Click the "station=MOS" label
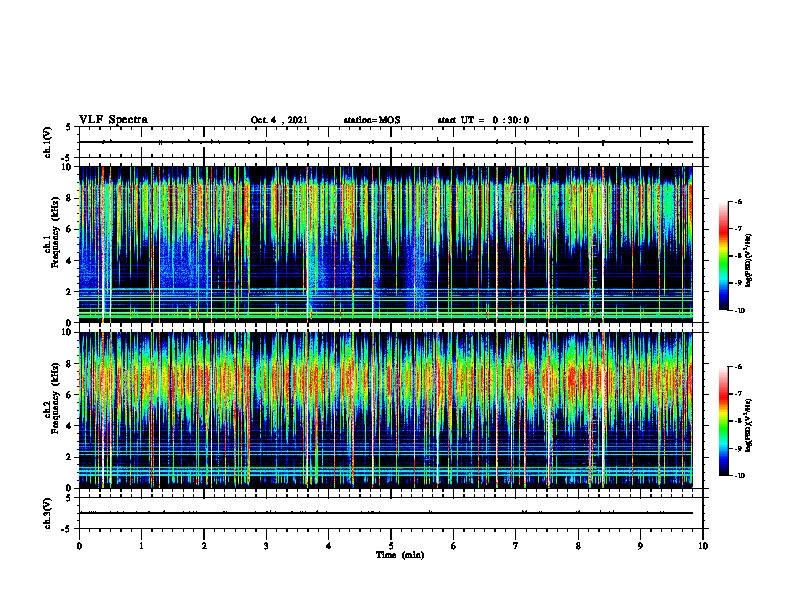The image size is (792, 612). [372, 120]
